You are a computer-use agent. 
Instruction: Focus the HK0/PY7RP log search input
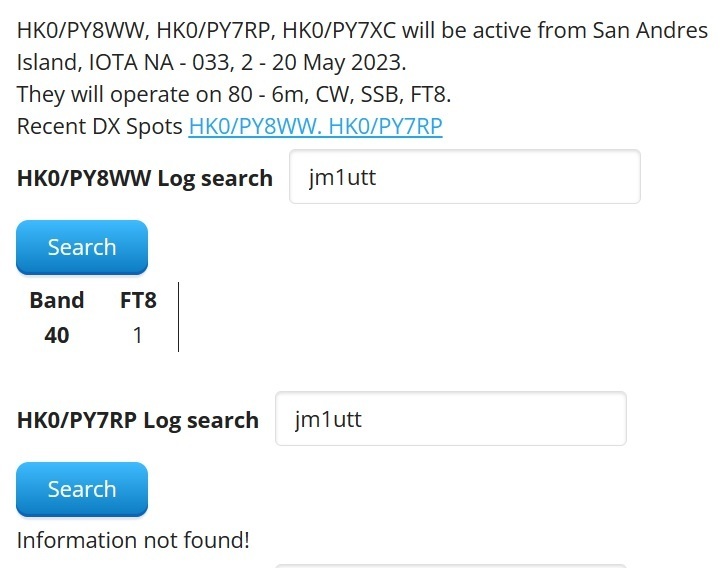(x=450, y=419)
